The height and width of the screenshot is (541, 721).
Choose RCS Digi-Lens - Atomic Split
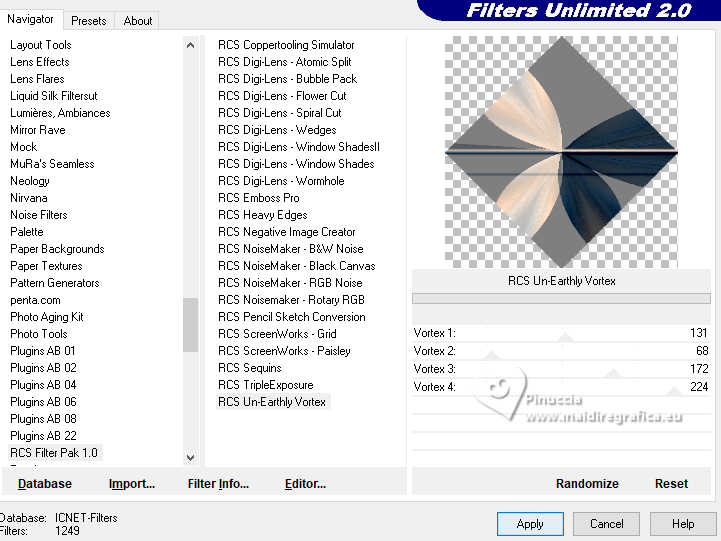click(285, 62)
